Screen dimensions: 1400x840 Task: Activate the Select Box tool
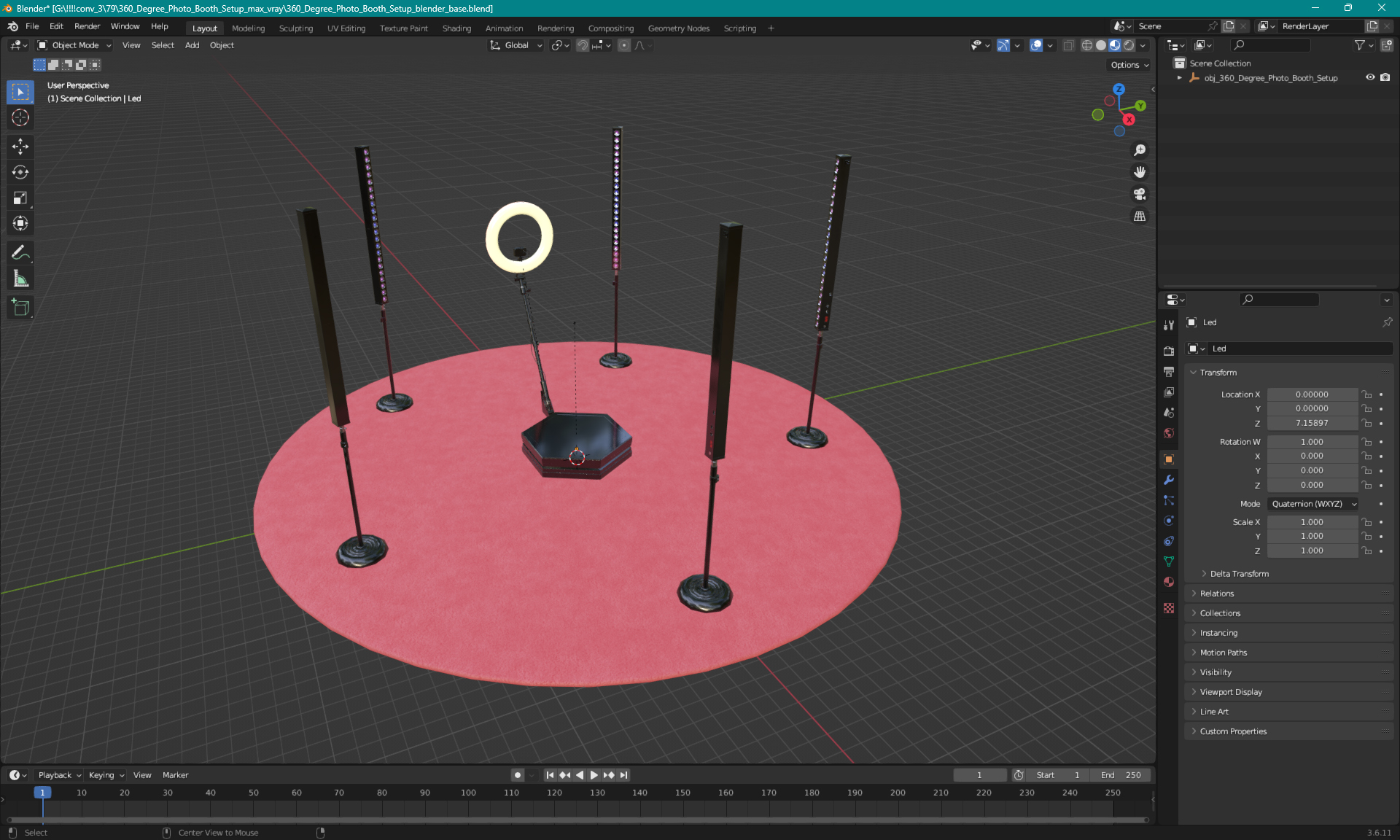tap(20, 92)
